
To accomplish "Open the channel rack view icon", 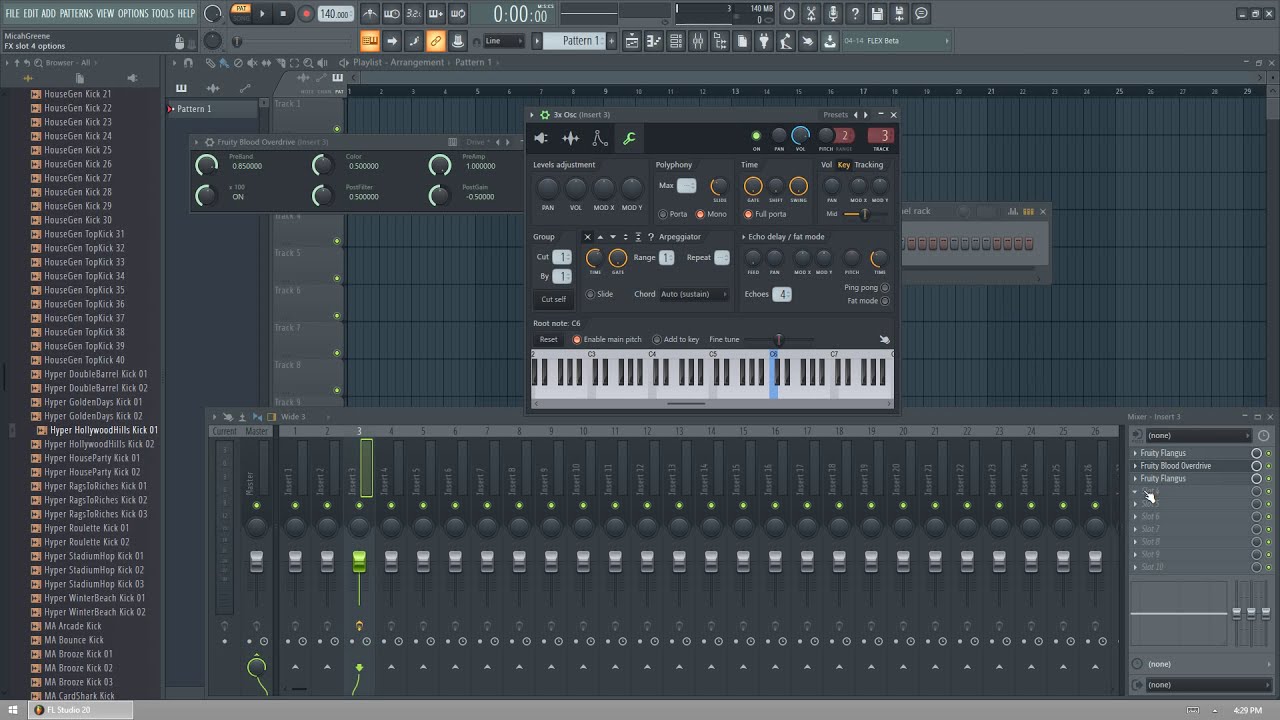I will pyautogui.click(x=676, y=41).
